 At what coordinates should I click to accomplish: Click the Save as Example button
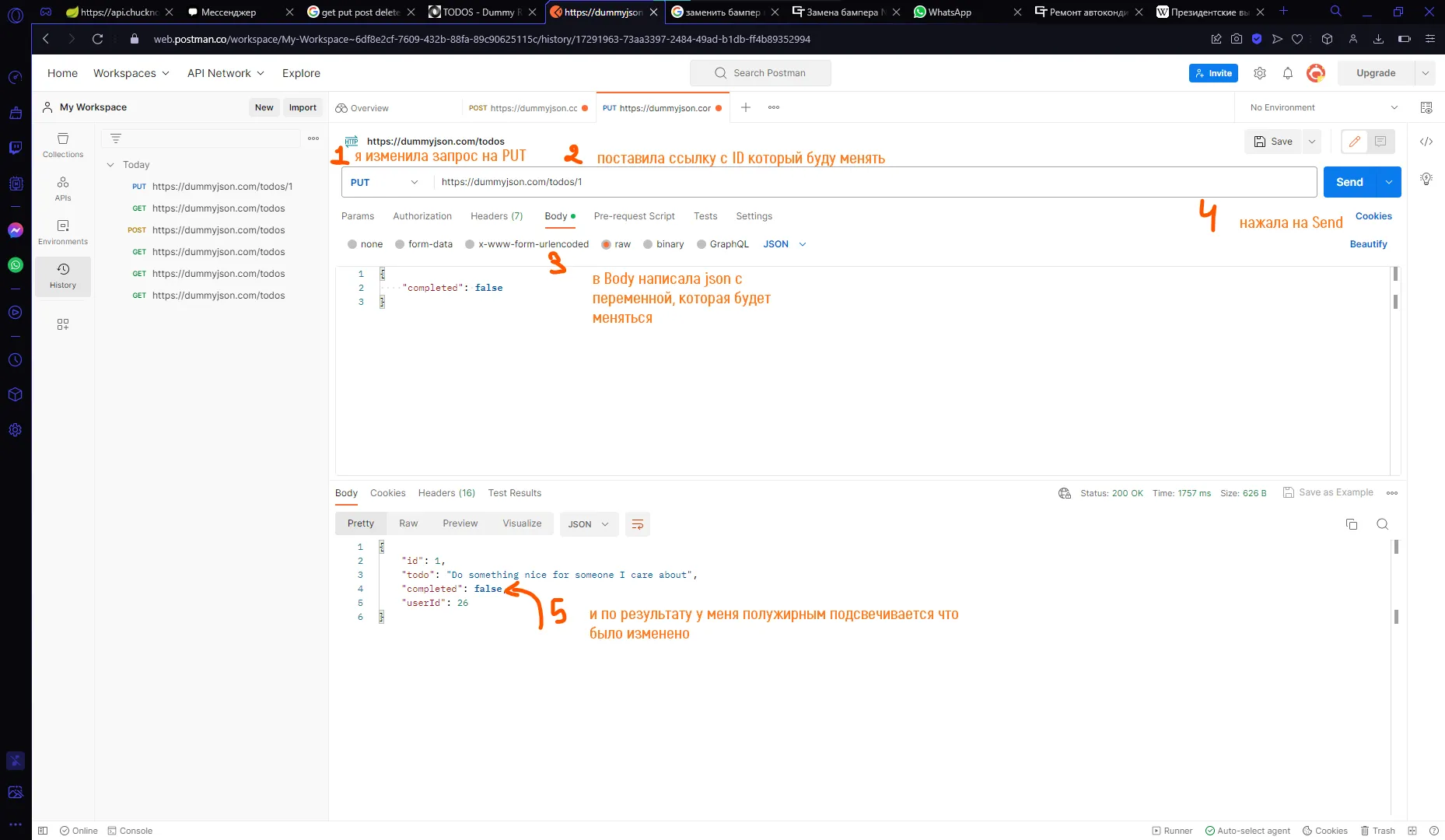1328,492
